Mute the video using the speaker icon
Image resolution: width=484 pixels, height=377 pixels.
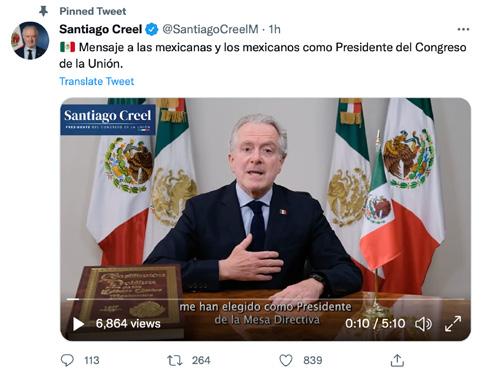pyautogui.click(x=423, y=324)
